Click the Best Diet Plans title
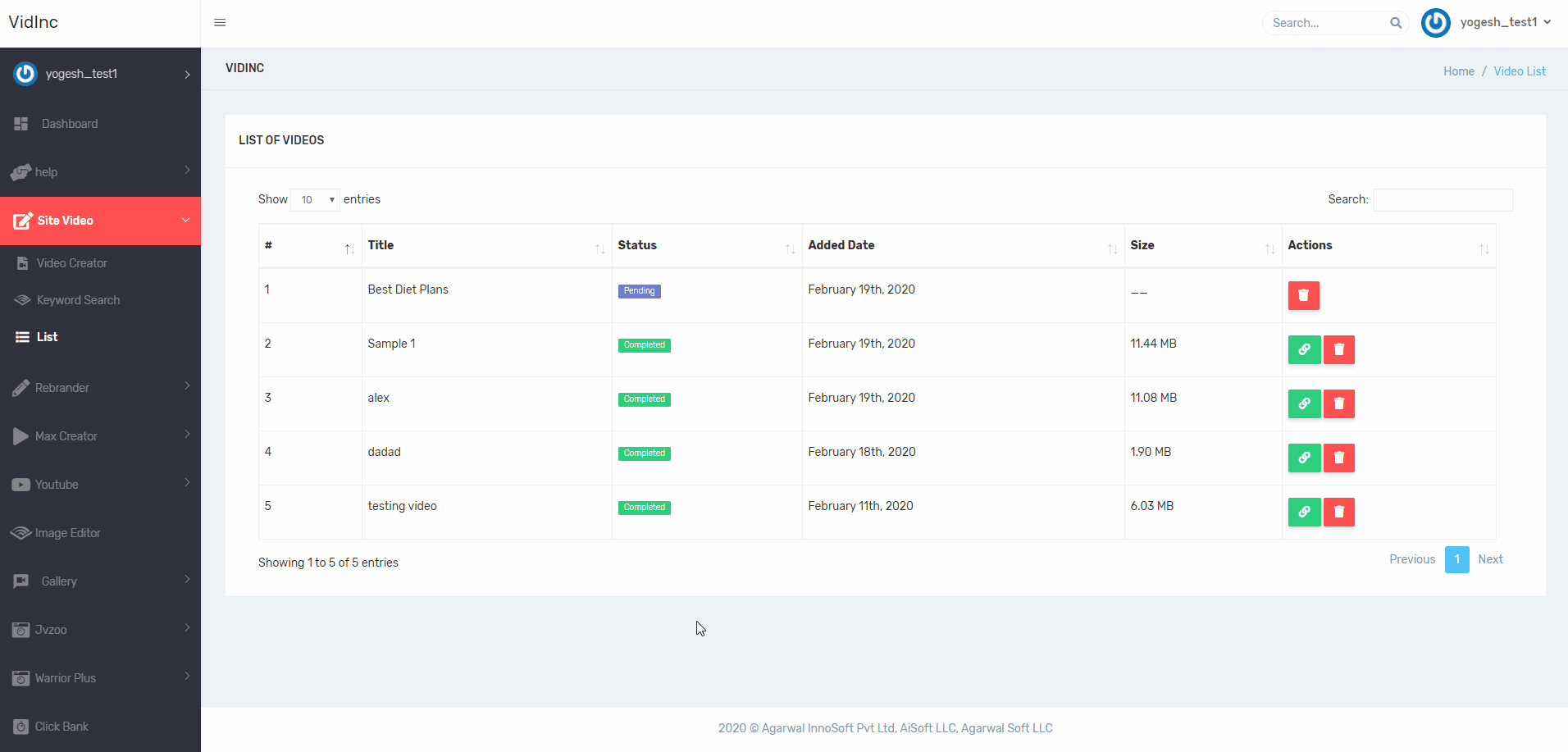The image size is (1568, 752). click(x=408, y=289)
